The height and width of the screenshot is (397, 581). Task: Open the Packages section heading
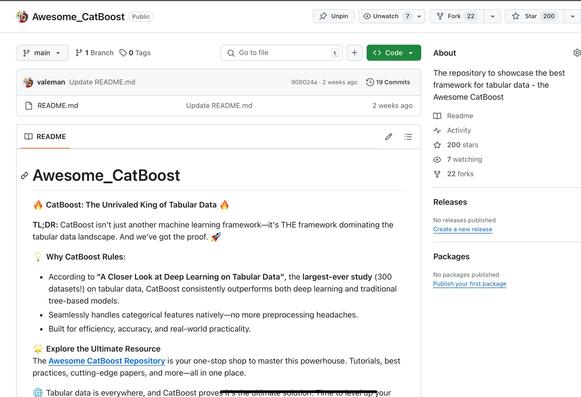(451, 257)
